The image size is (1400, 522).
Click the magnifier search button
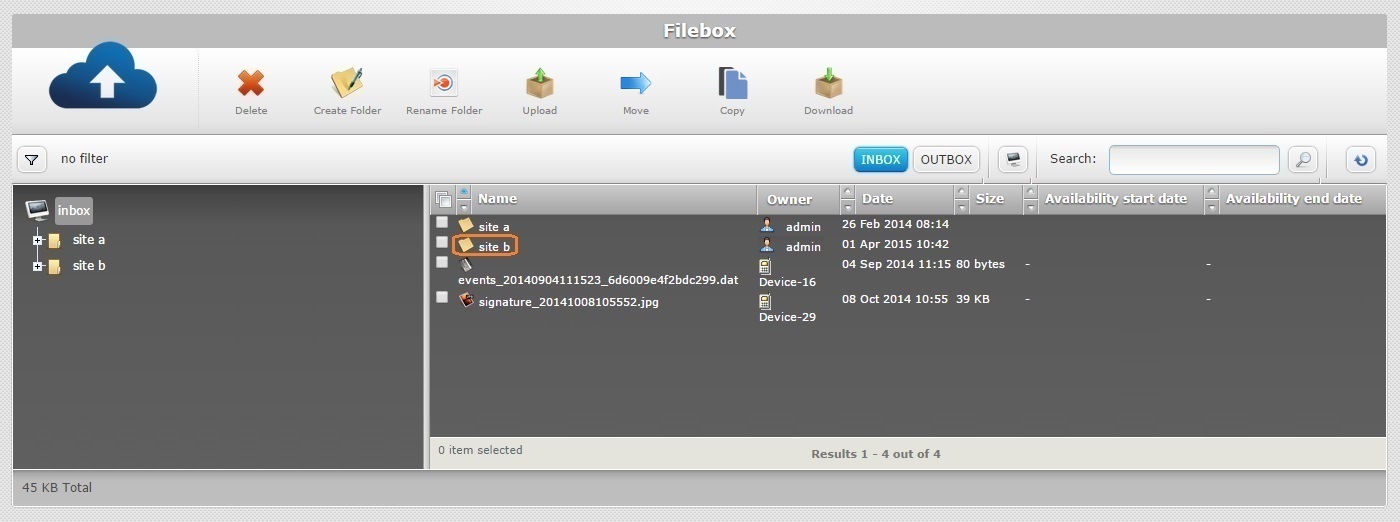pos(1302,159)
